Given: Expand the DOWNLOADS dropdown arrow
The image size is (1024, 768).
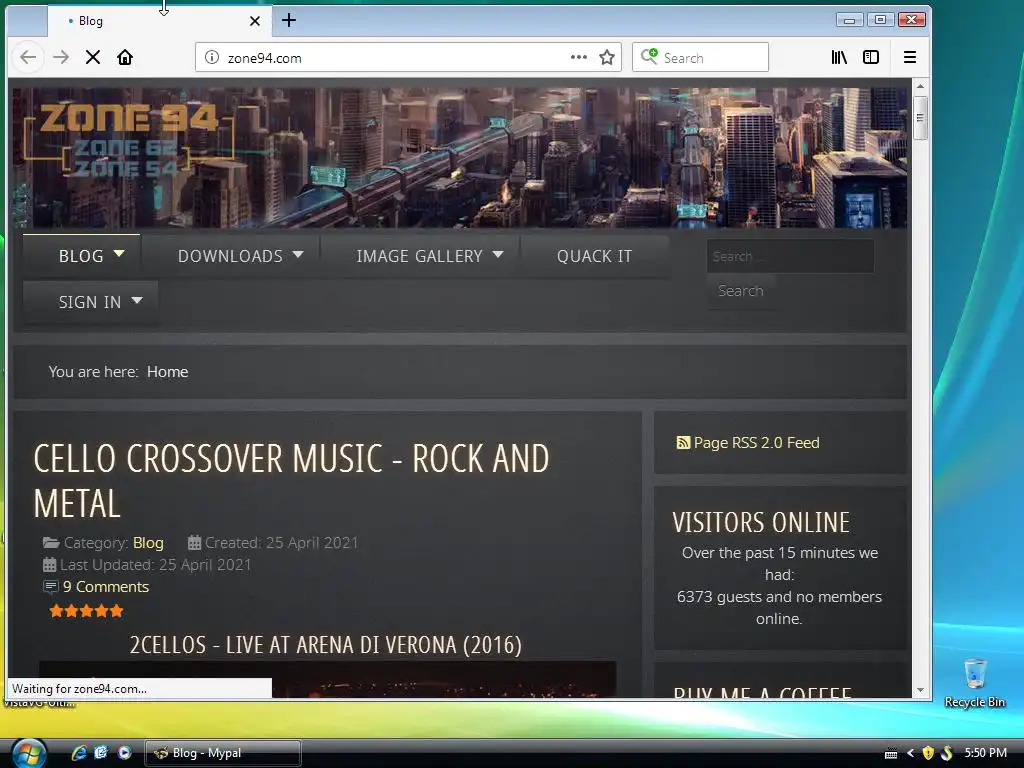Looking at the screenshot, I should 298,254.
